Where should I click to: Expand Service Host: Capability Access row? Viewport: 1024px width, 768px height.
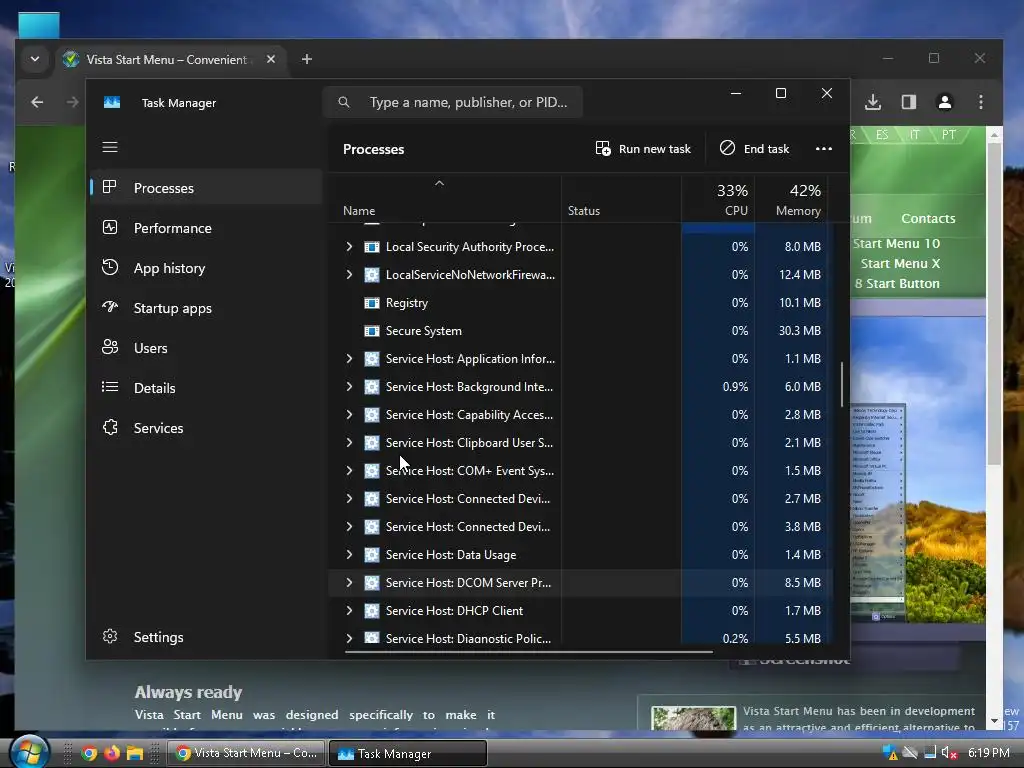coord(349,415)
